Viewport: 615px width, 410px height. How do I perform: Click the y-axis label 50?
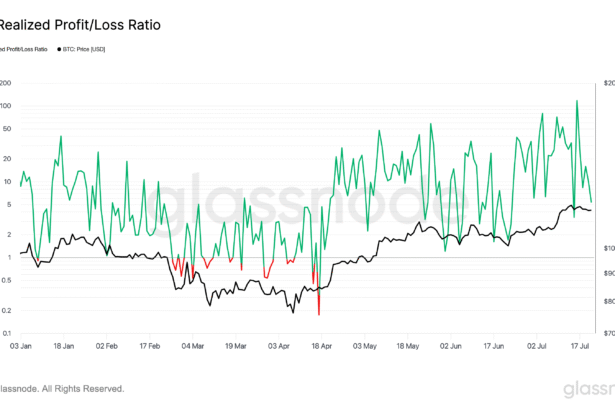pos(6,129)
